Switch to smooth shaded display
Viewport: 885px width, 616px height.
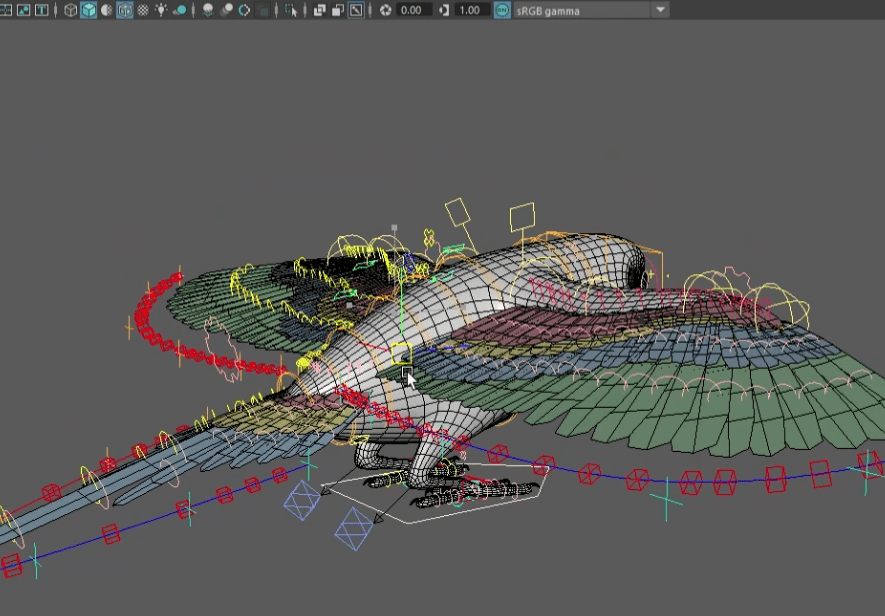click(89, 10)
